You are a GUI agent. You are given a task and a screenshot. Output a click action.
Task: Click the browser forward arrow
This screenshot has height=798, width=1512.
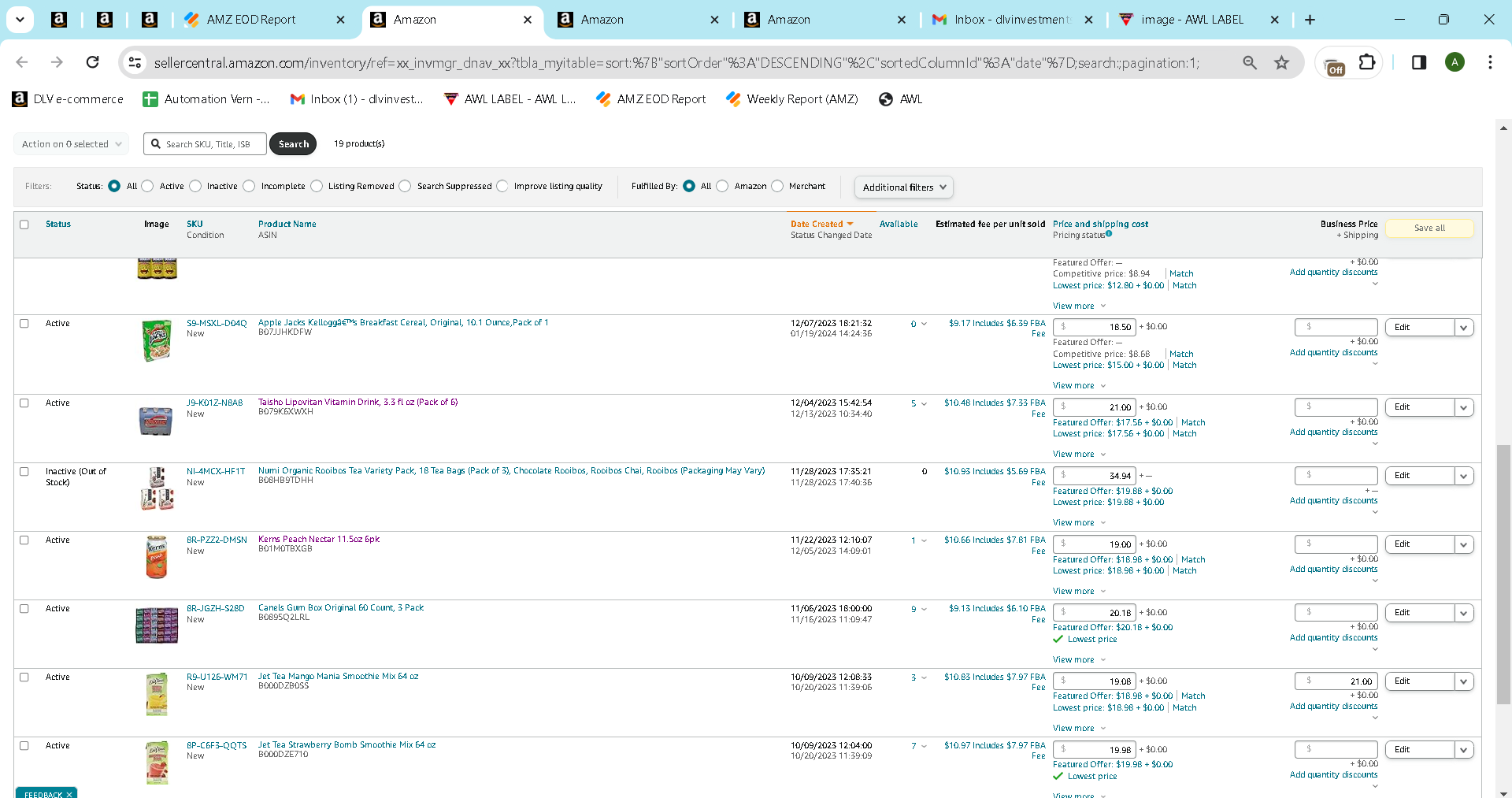(x=57, y=62)
